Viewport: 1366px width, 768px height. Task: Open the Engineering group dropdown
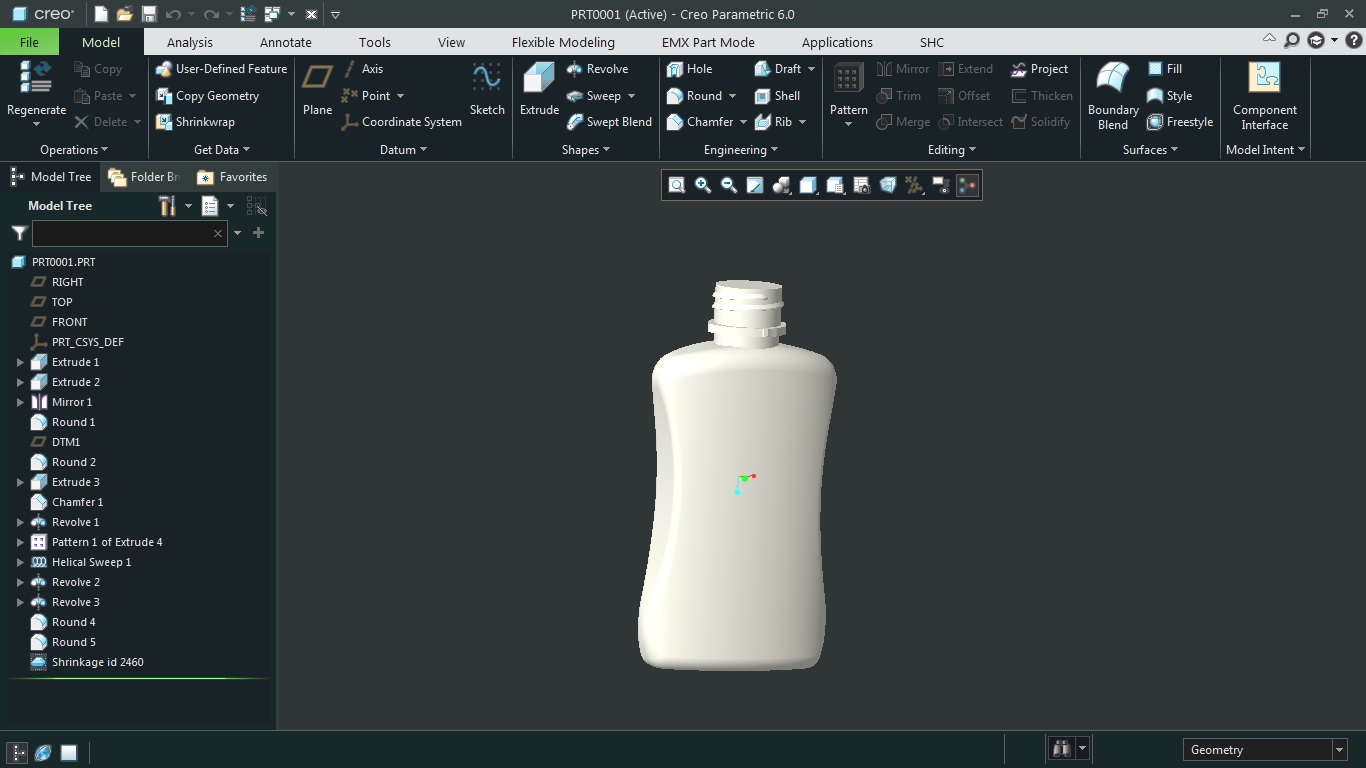[x=741, y=150]
